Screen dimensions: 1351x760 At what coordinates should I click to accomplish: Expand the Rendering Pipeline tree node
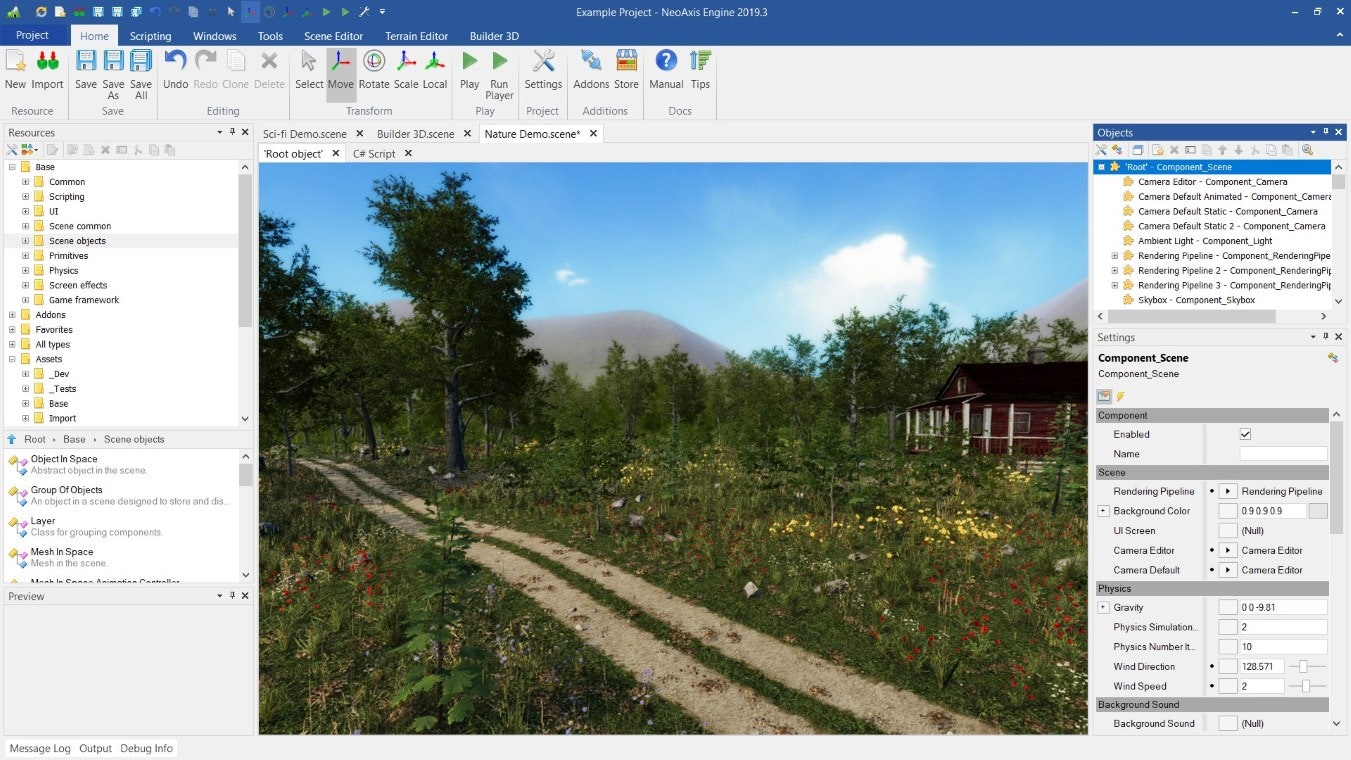(x=1114, y=255)
